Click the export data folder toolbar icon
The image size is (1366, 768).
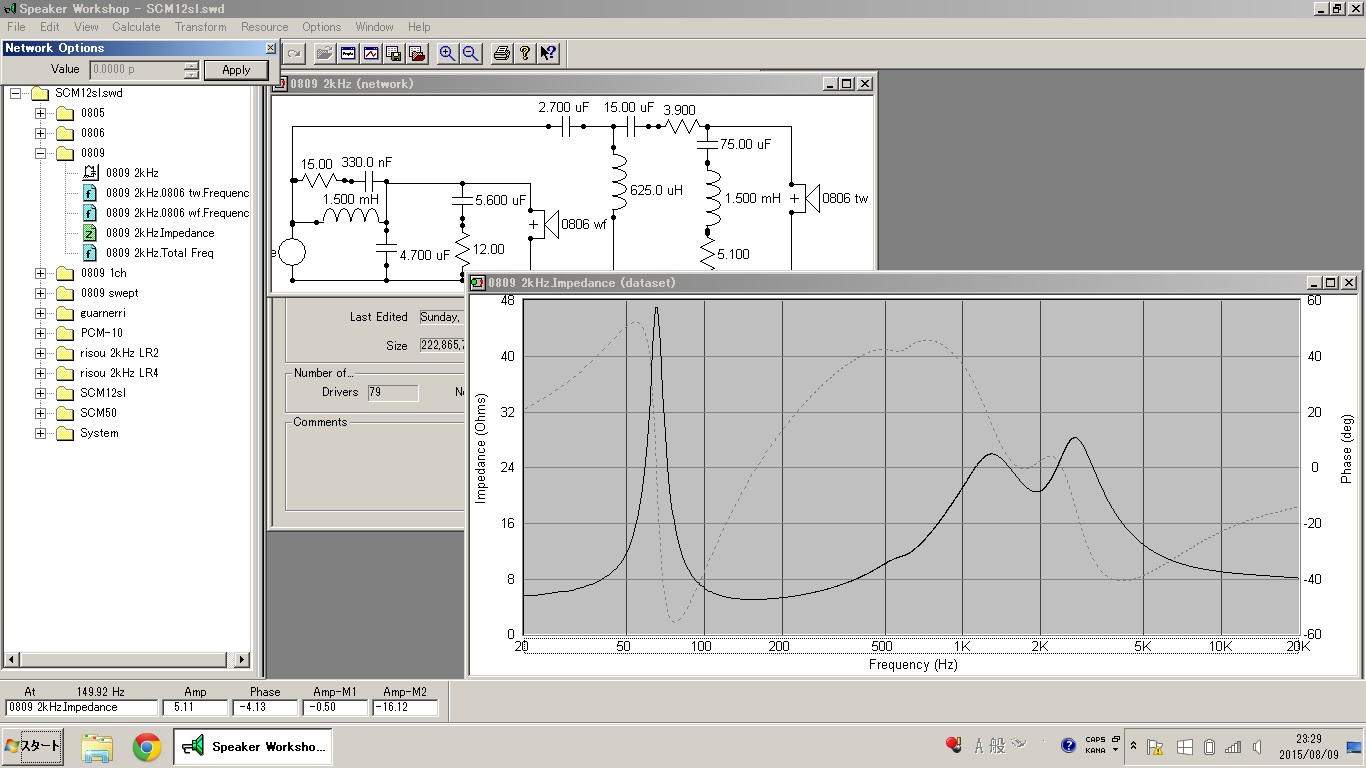click(x=417, y=54)
